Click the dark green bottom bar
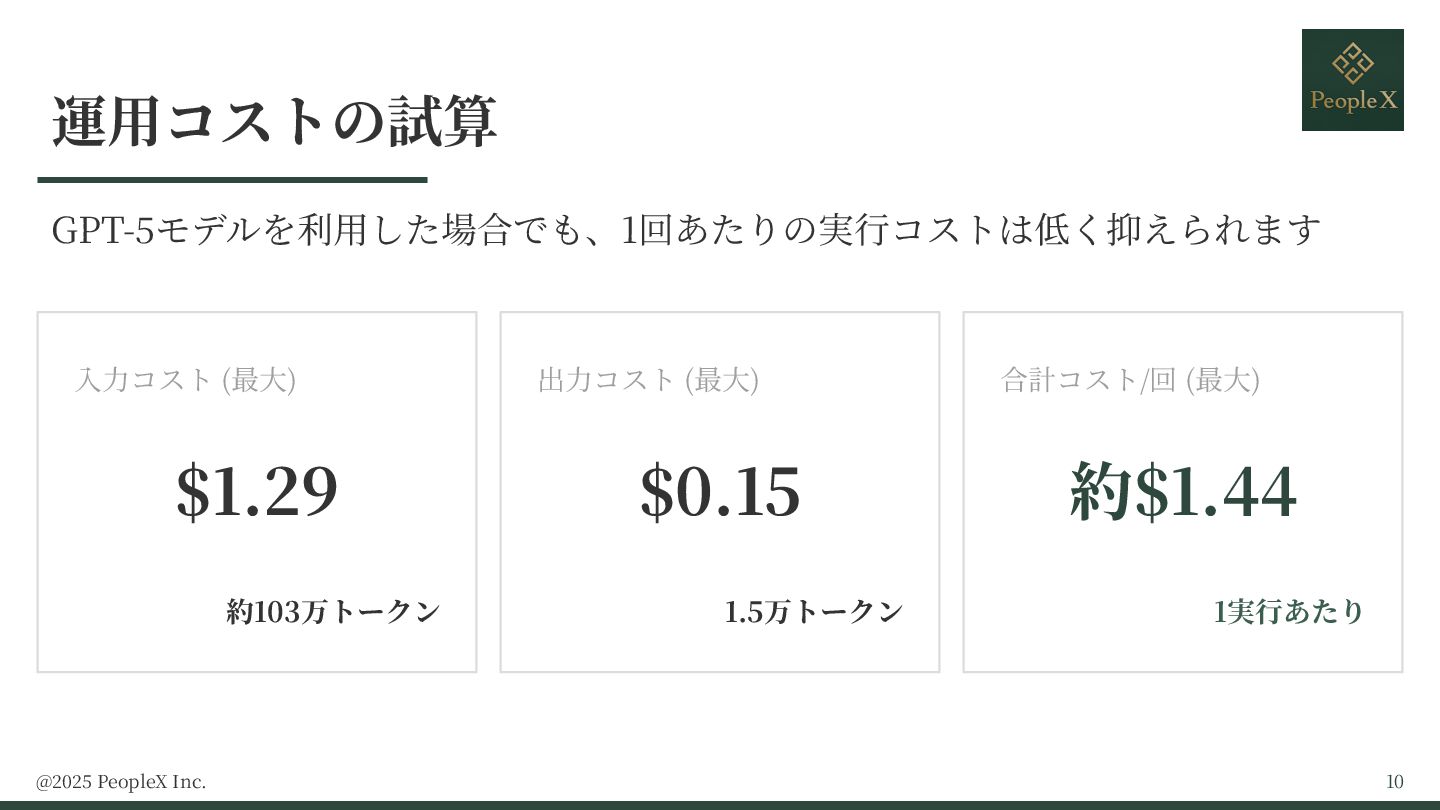This screenshot has height=810, width=1440. click(720, 804)
